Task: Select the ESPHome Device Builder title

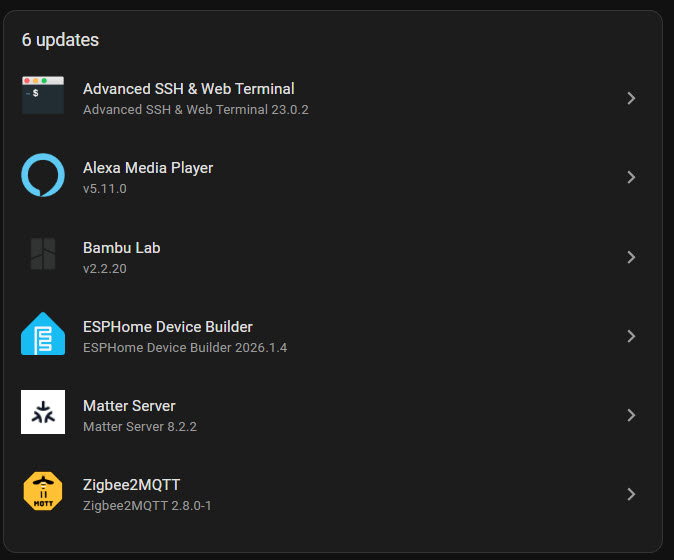Action: [168, 327]
